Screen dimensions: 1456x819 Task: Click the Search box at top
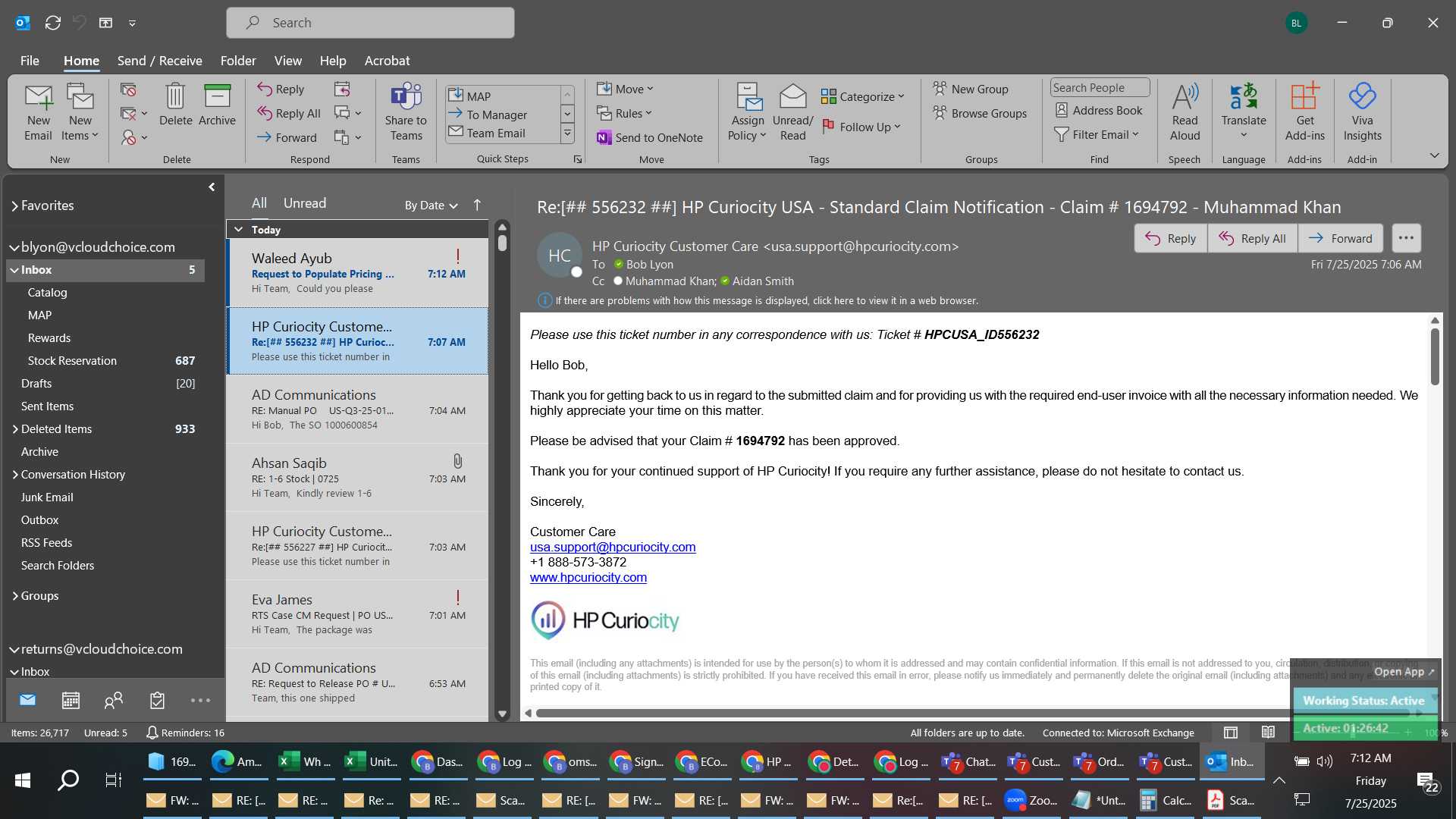(370, 23)
